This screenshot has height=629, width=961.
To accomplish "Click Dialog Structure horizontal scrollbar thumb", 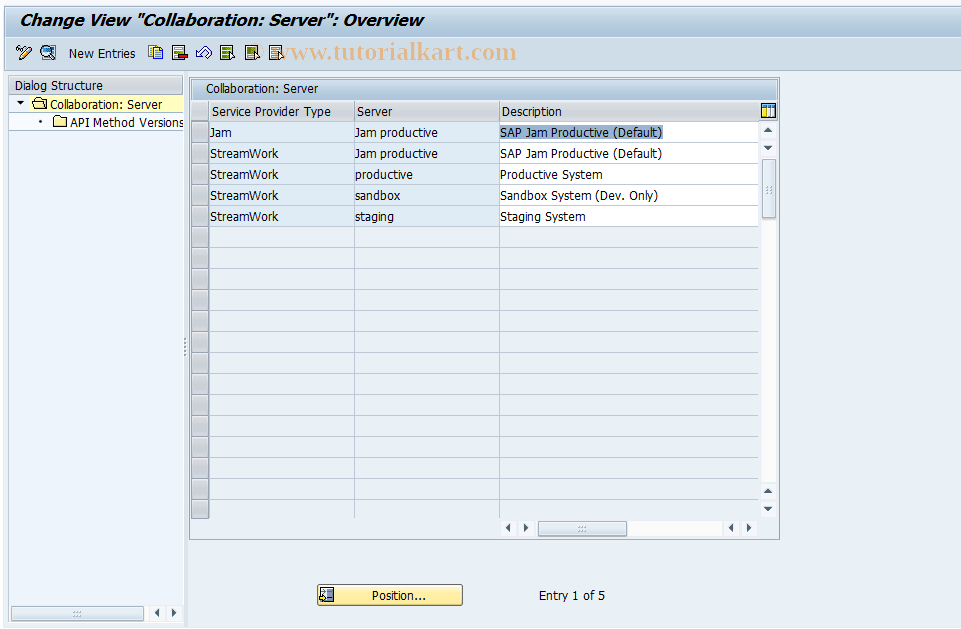I will coord(77,613).
